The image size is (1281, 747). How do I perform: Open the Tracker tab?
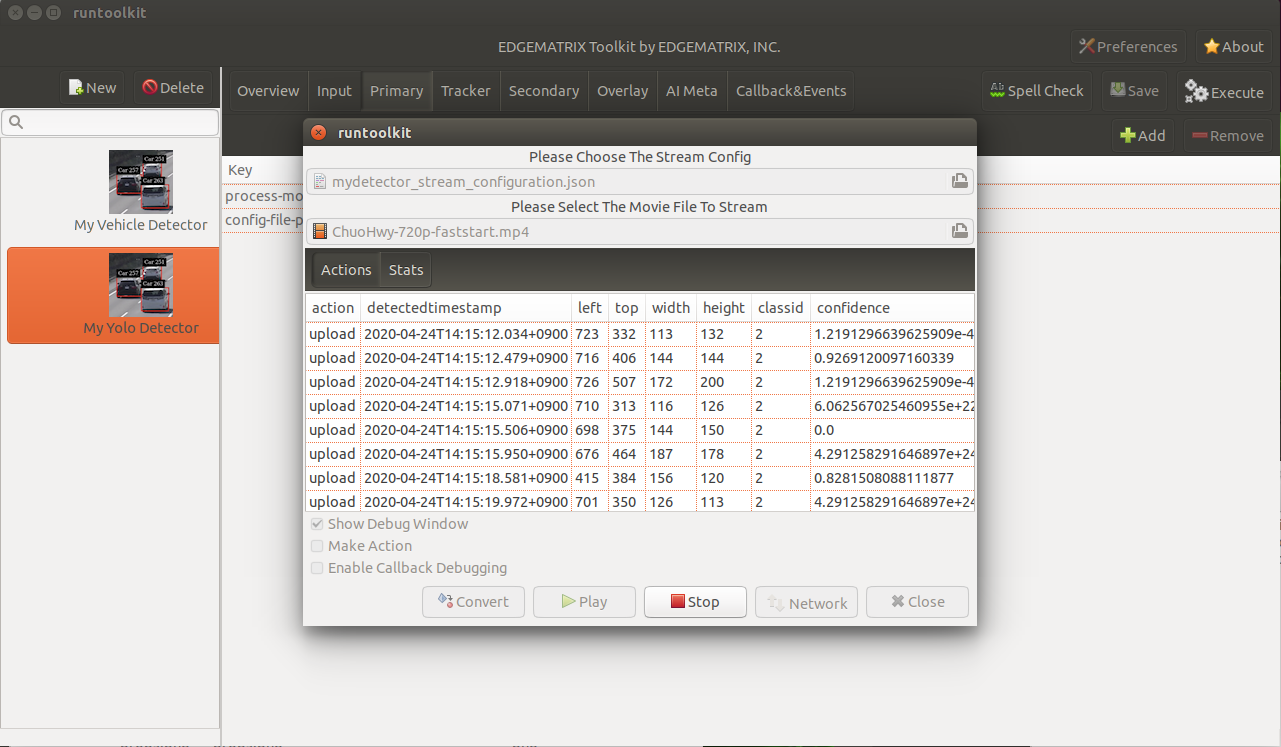pyautogui.click(x=466, y=91)
